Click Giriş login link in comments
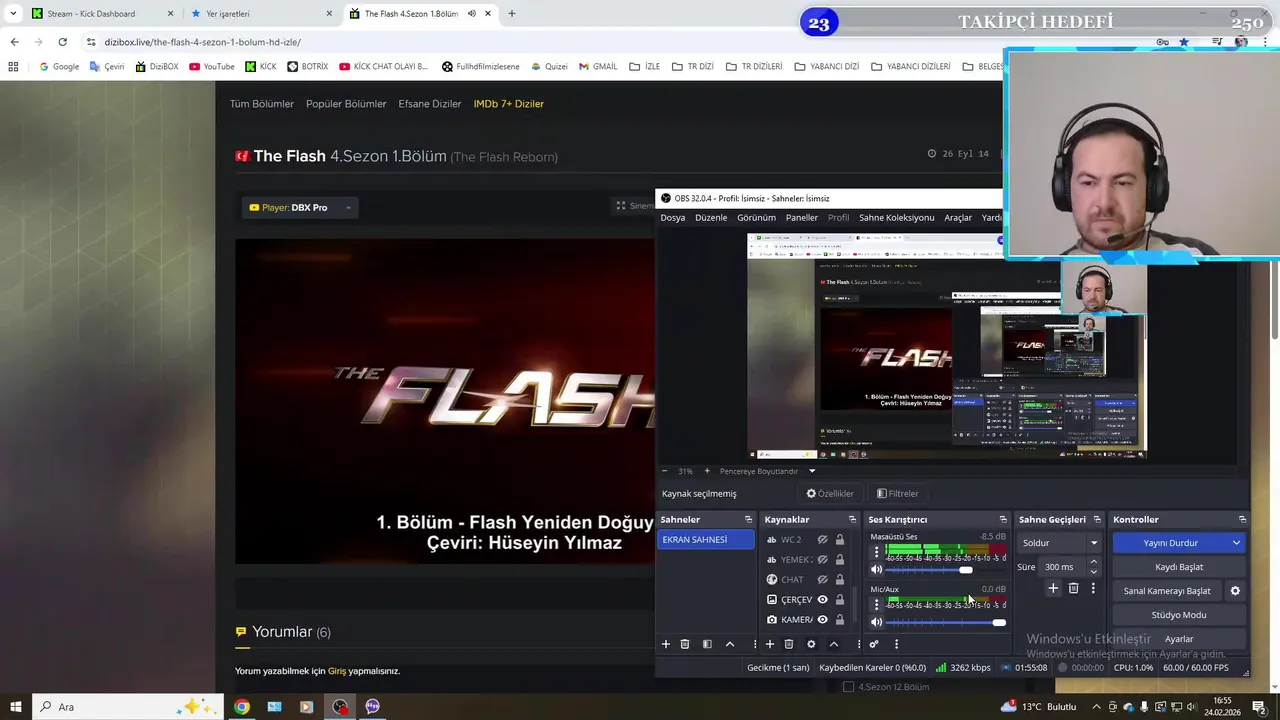The width and height of the screenshot is (1280, 720). click(337, 671)
